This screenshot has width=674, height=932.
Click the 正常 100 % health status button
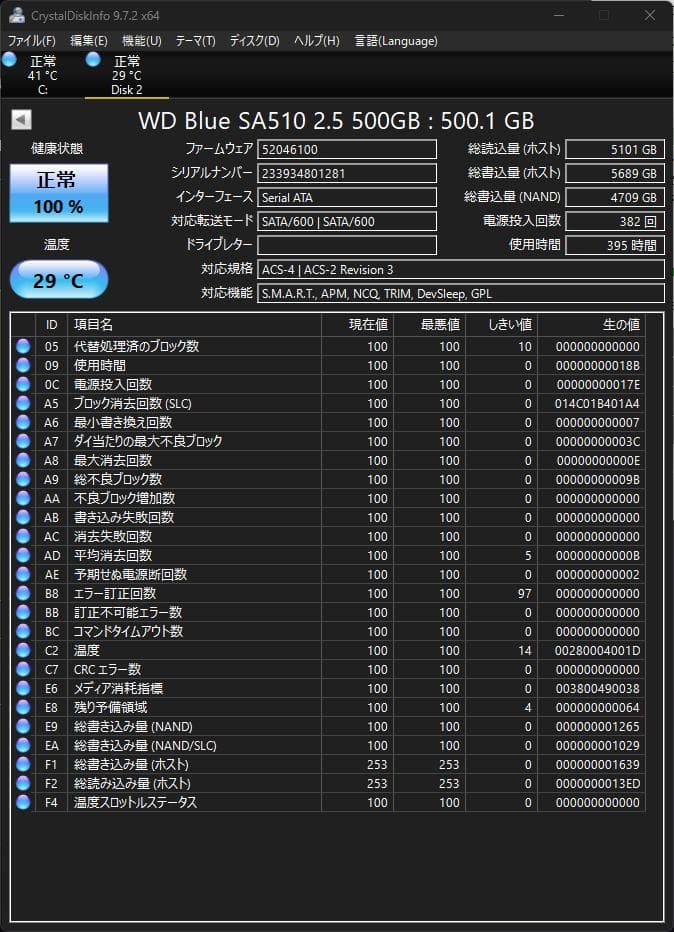point(59,193)
